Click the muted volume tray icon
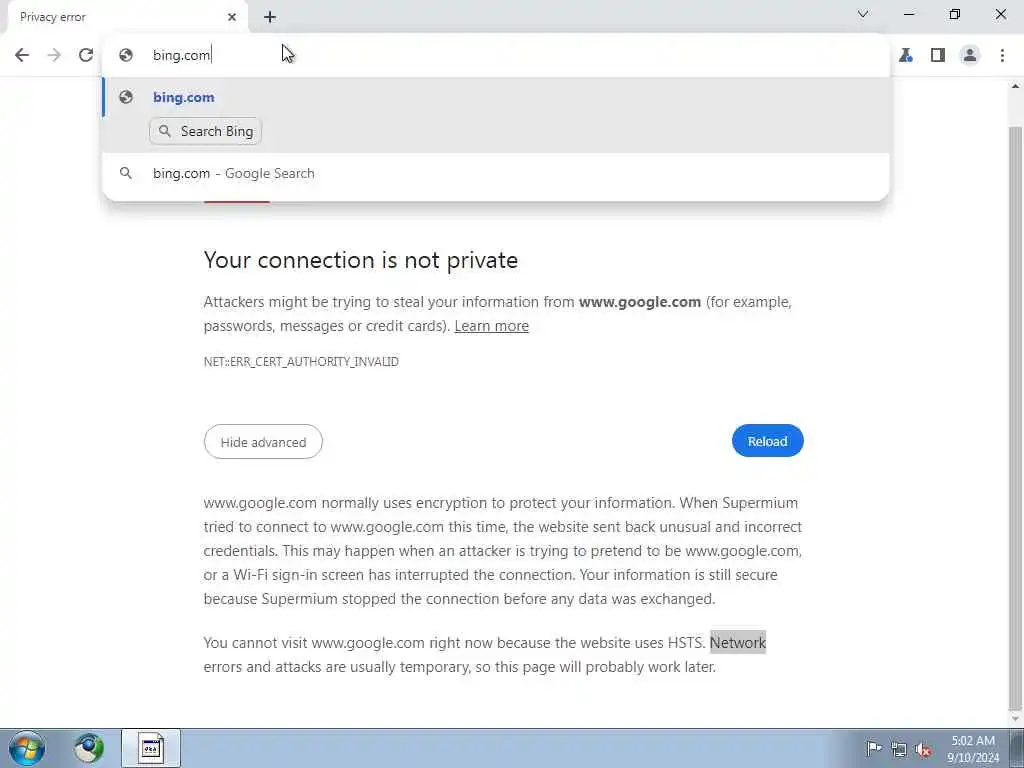The image size is (1024, 768). [x=924, y=749]
